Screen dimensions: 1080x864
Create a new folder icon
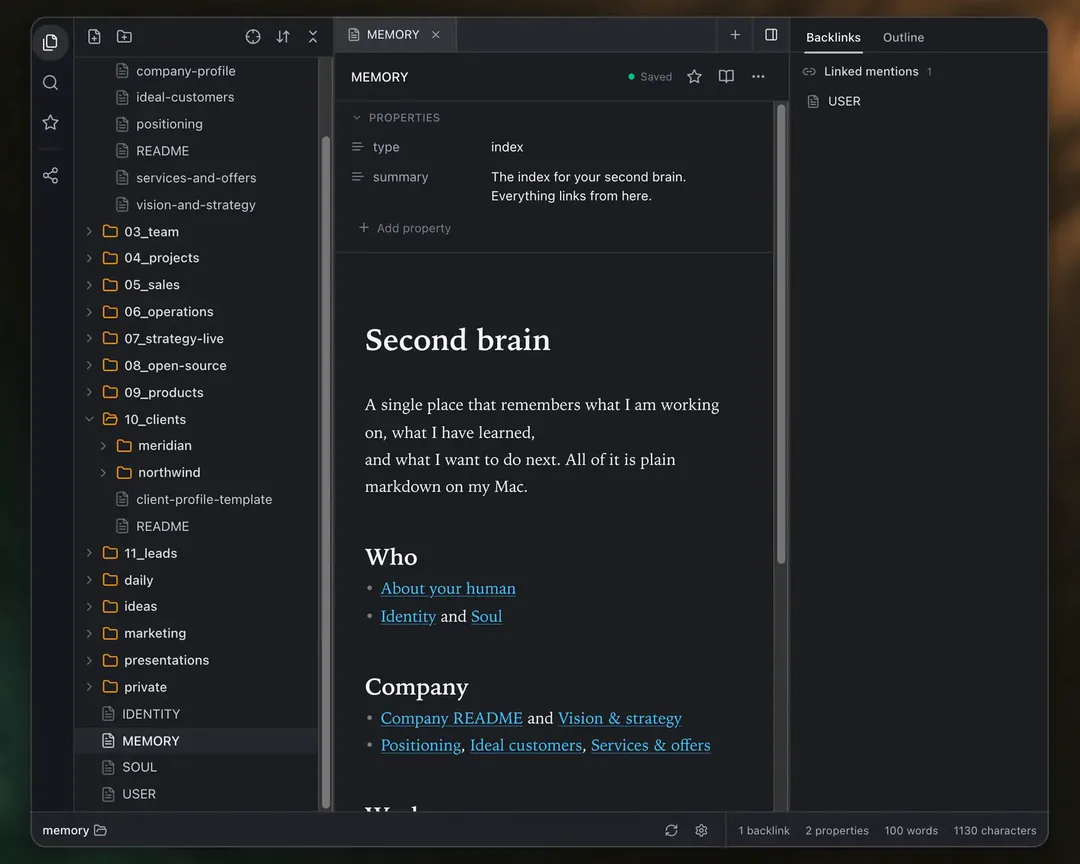124,37
